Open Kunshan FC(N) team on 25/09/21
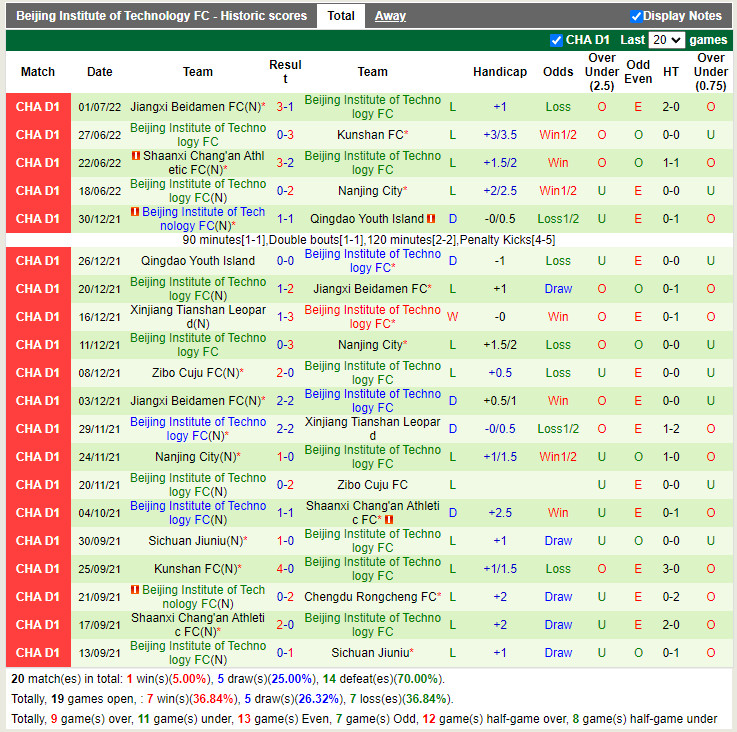Viewport: 737px width, 732px height. pyautogui.click(x=196, y=569)
